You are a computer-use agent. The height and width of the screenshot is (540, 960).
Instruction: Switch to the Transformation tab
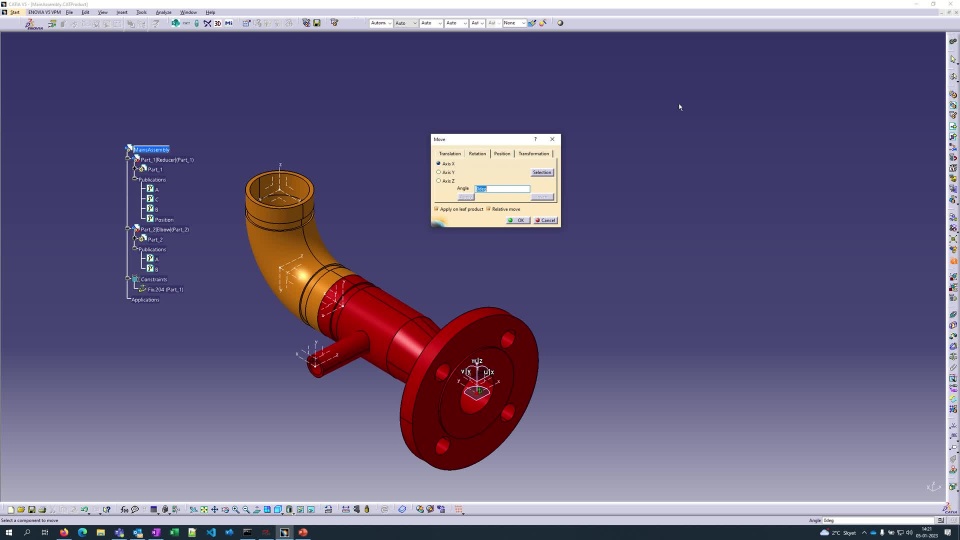[x=534, y=154]
